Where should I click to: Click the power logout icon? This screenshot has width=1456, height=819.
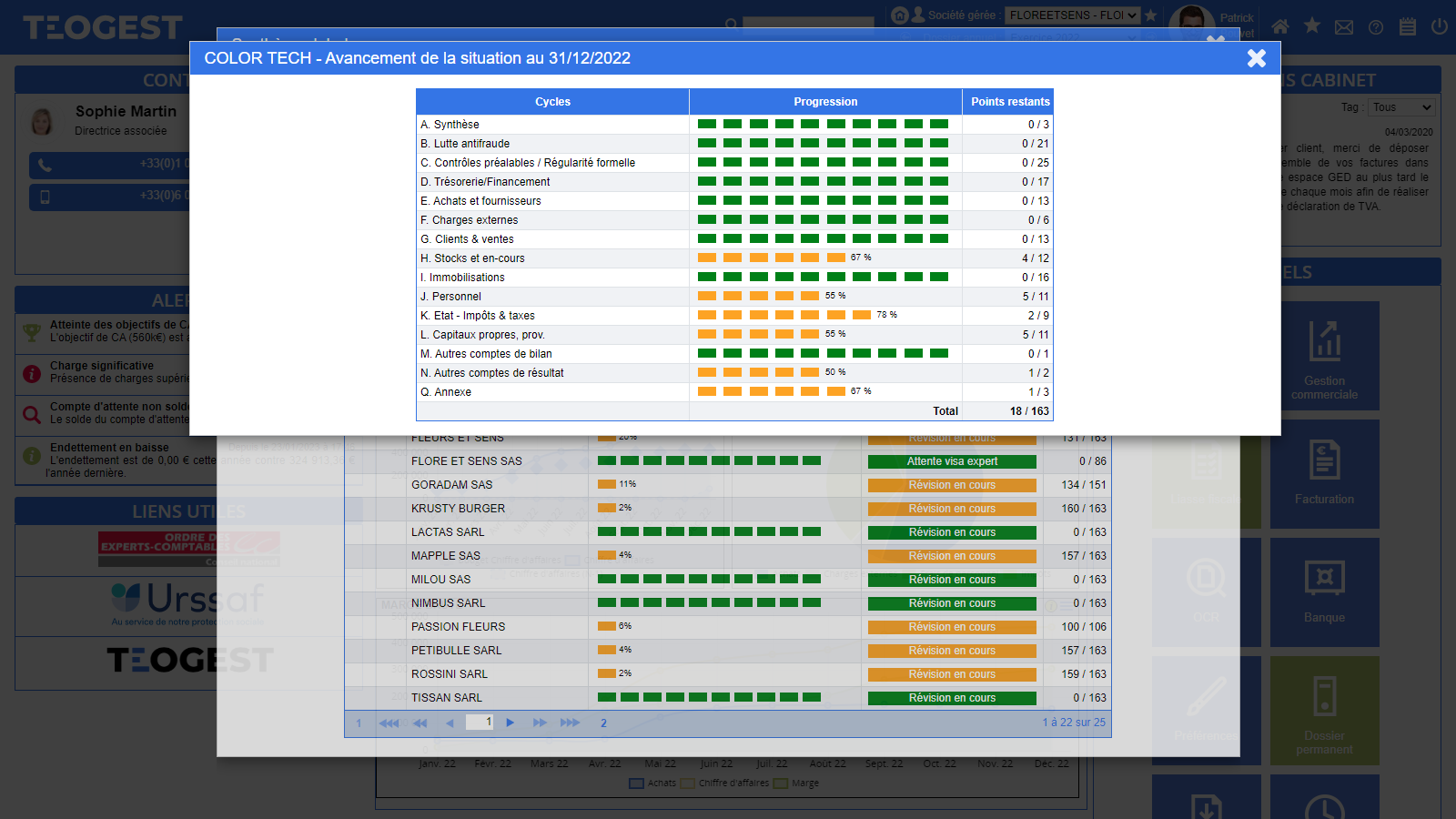(x=1439, y=26)
